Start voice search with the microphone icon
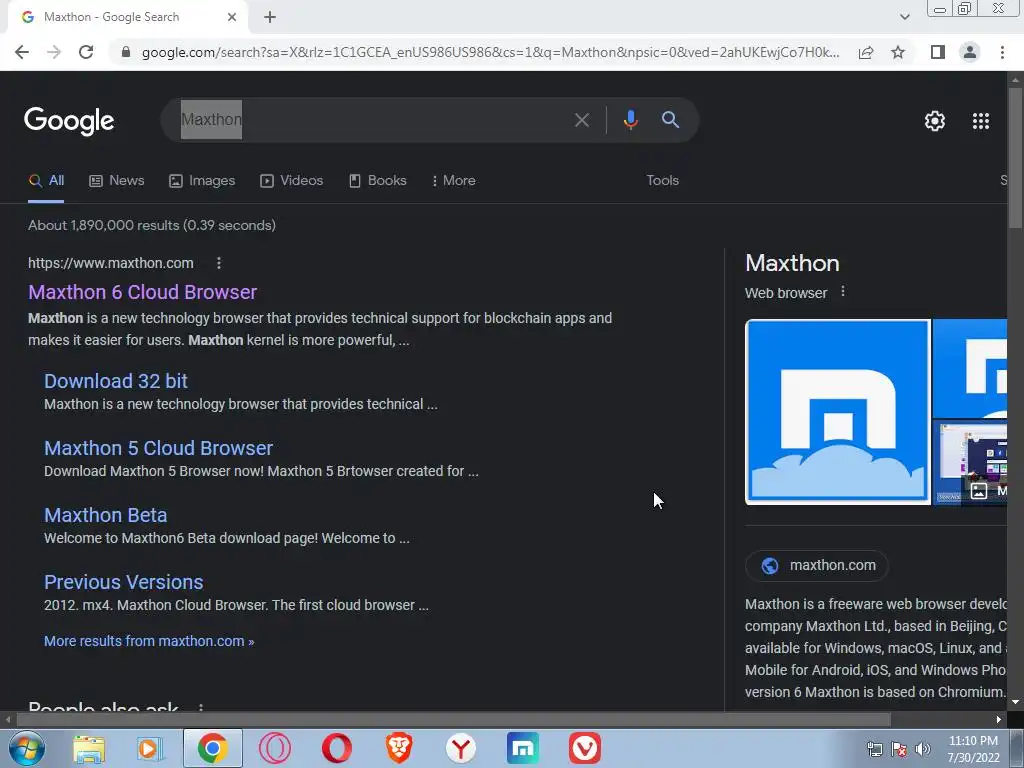This screenshot has width=1024, height=768. [x=630, y=120]
